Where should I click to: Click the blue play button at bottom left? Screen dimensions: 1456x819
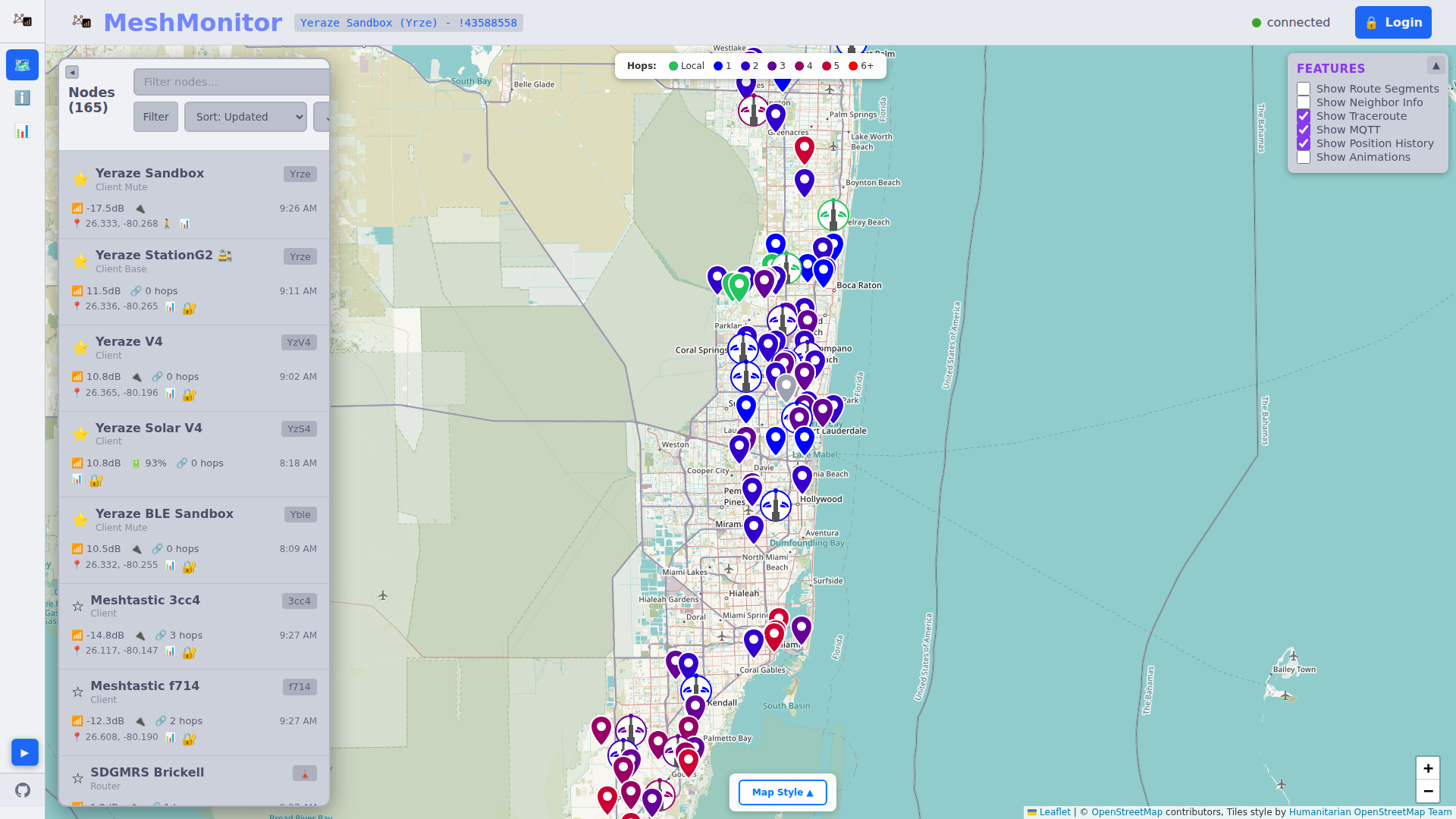click(24, 752)
